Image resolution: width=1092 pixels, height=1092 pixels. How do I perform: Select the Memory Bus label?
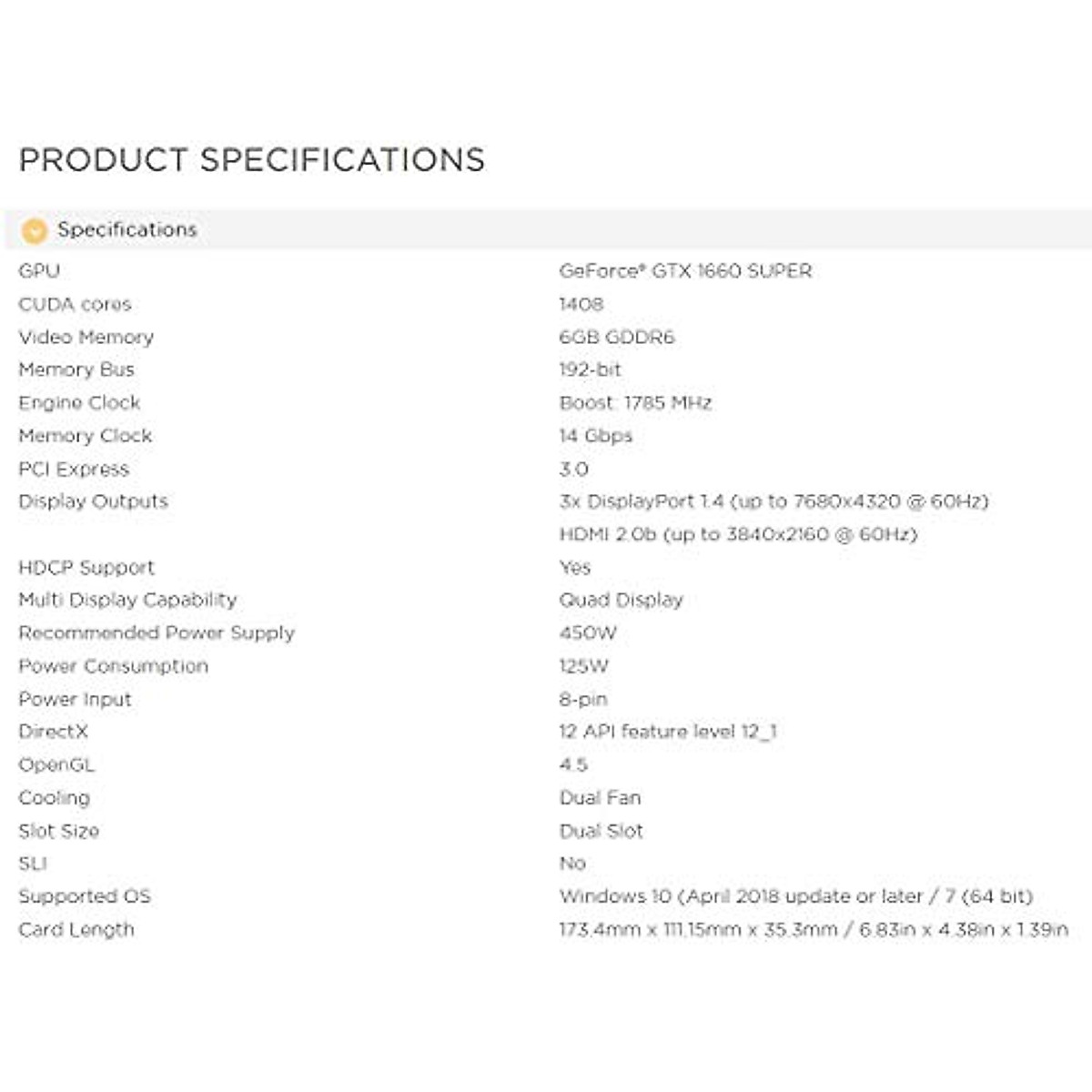(76, 370)
